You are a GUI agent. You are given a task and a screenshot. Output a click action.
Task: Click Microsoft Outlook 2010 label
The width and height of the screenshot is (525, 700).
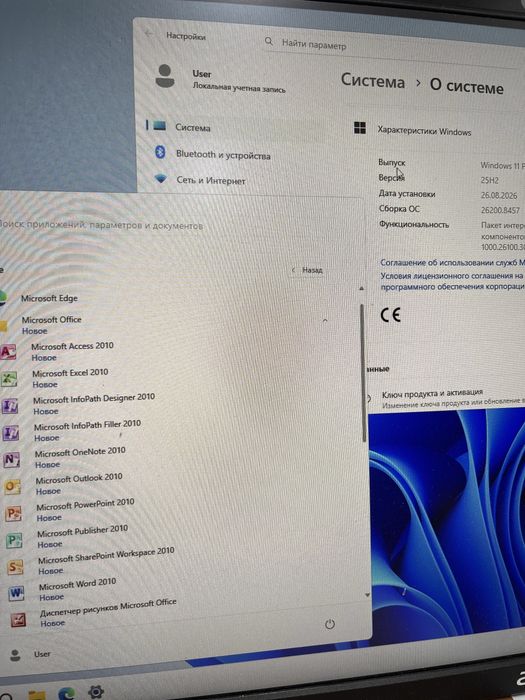click(x=79, y=479)
